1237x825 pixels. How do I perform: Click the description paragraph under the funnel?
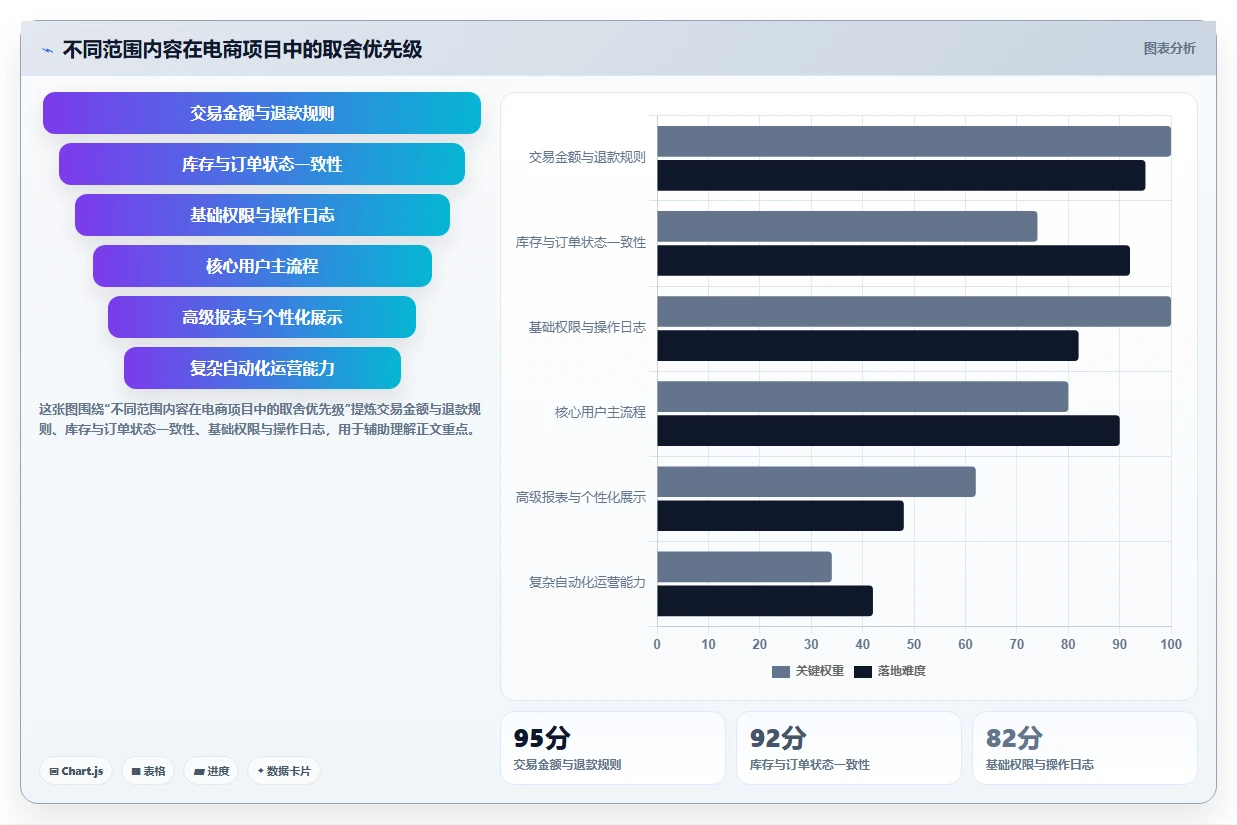coord(261,420)
